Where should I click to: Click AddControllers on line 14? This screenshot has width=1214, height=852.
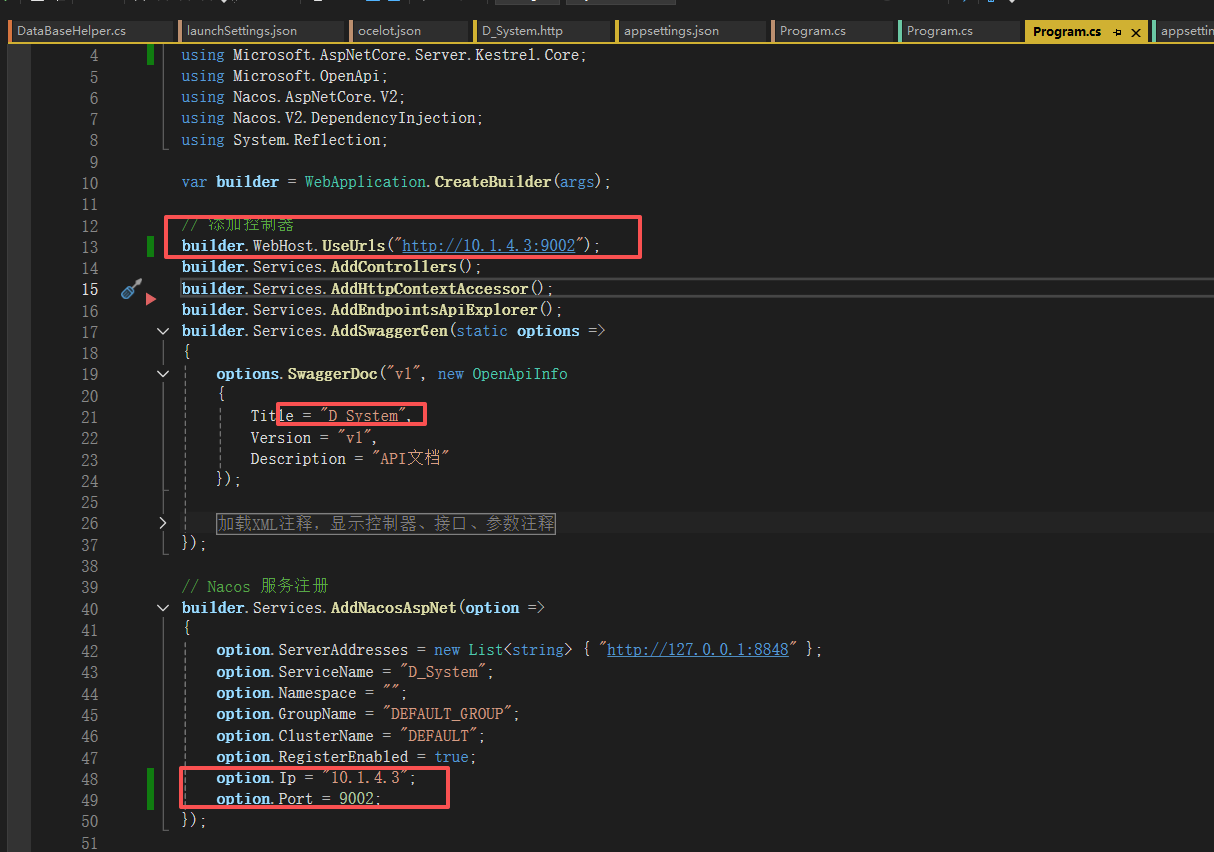tap(394, 267)
